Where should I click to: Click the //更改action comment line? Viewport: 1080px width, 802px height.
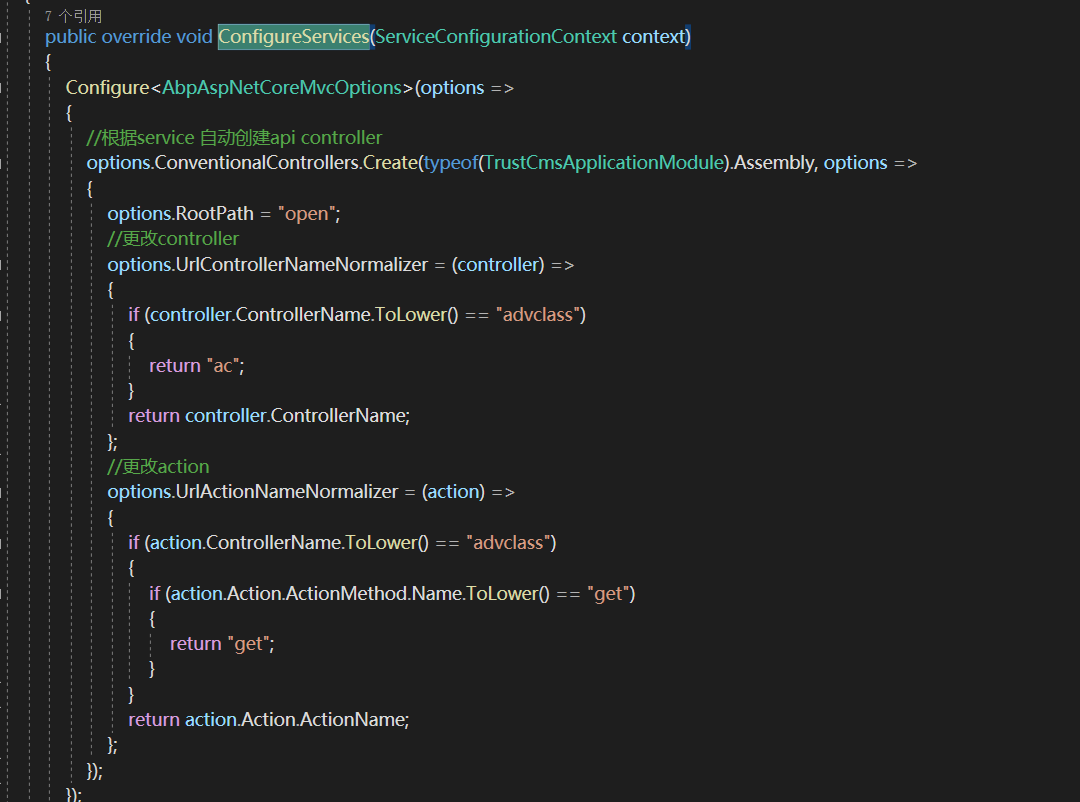(157, 466)
